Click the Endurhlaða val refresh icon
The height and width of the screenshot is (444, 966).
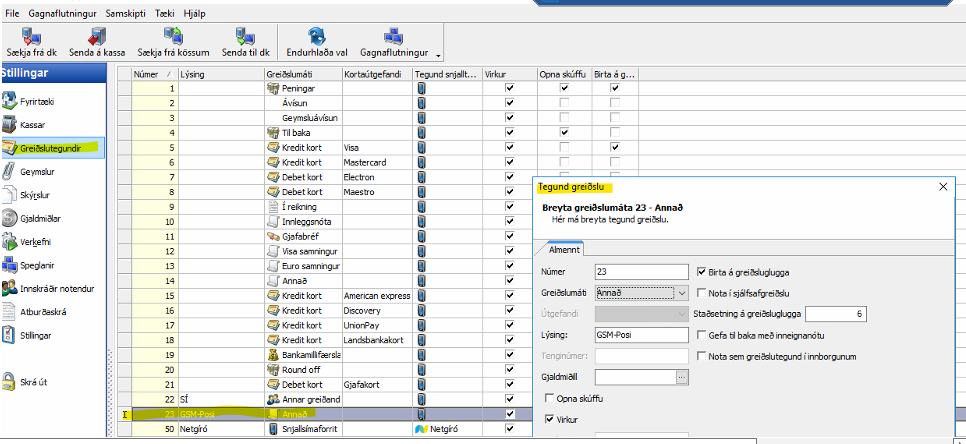coord(317,35)
